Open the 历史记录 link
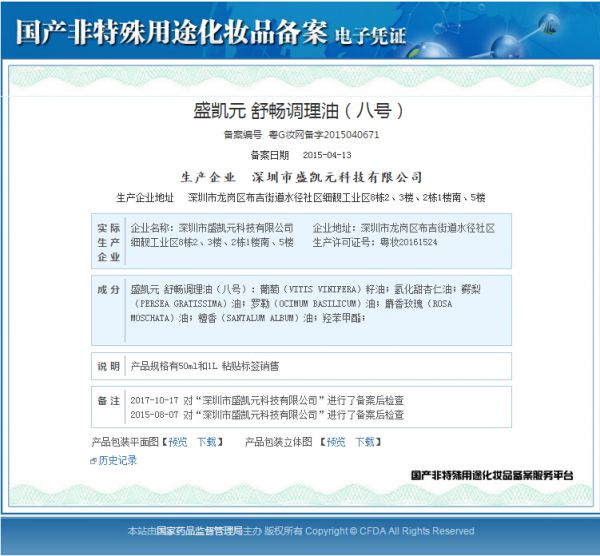 [118, 460]
